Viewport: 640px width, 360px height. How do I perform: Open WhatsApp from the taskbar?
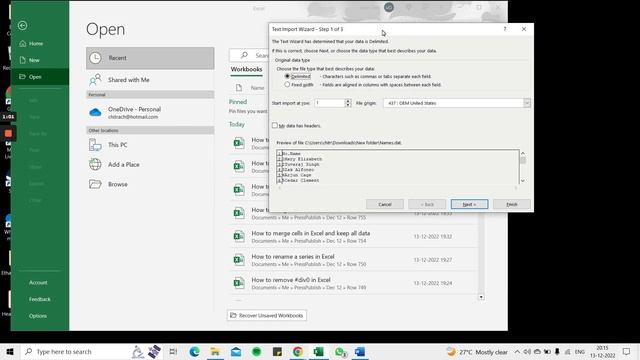tap(340, 352)
